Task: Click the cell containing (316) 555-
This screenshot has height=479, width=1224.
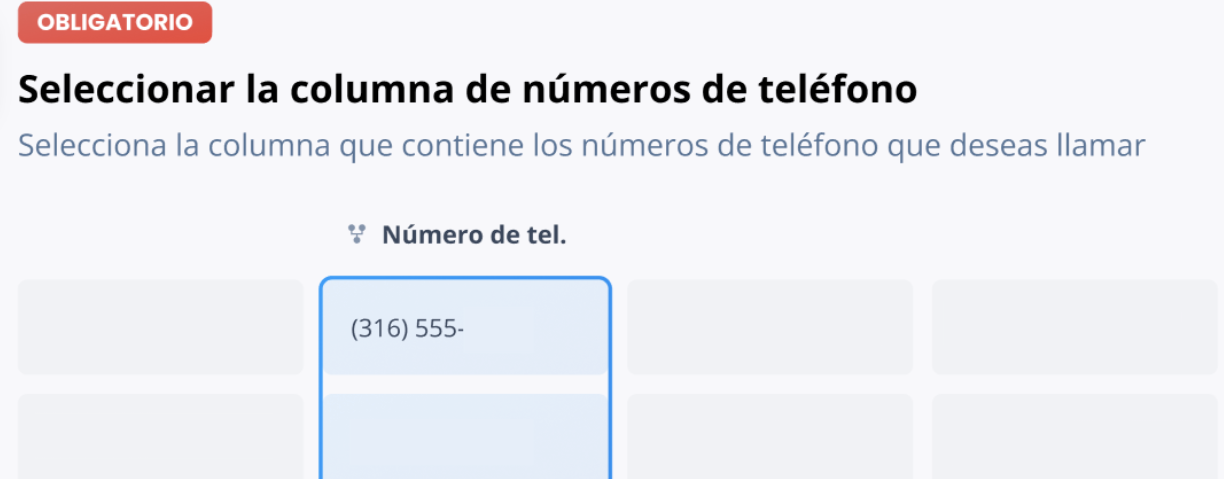Action: (x=465, y=328)
